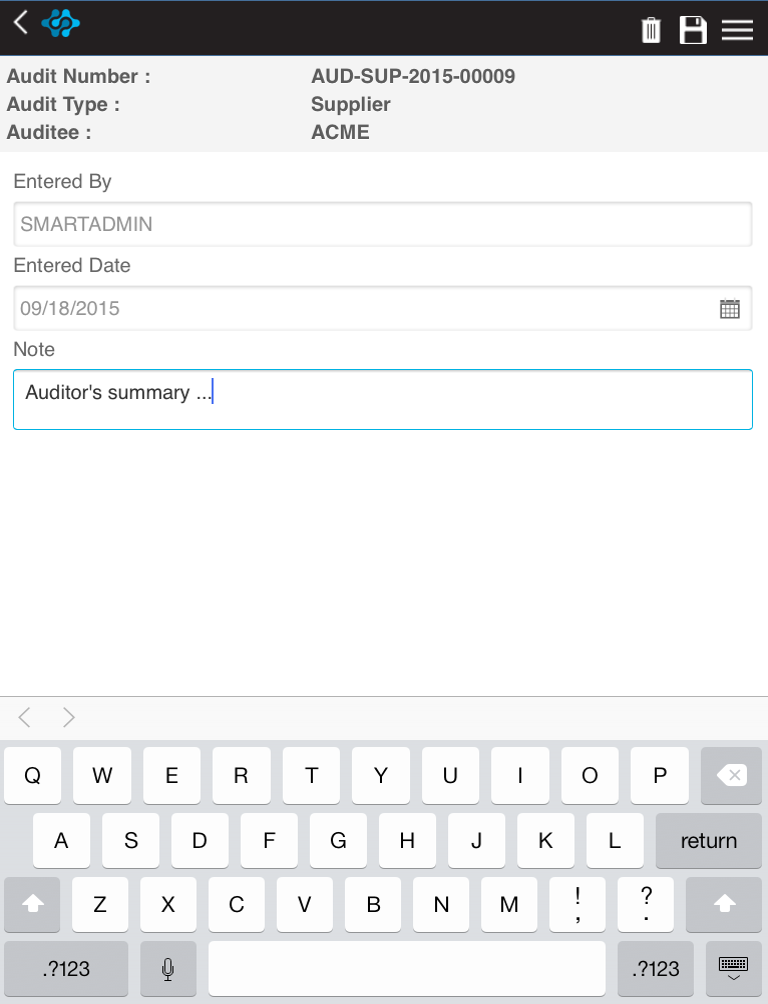Image resolution: width=768 pixels, height=1004 pixels.
Task: Tap the space bar
Action: [x=407, y=969]
